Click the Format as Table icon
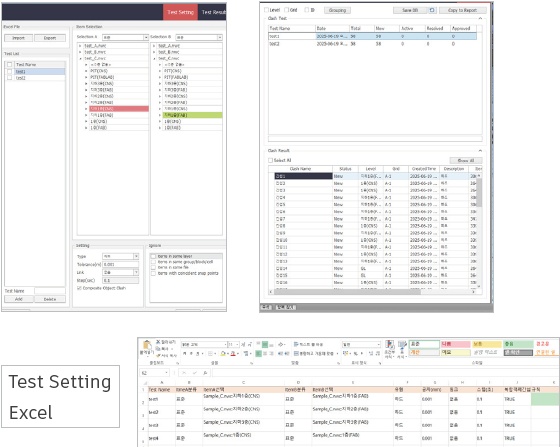Viewport: 560px width, 447px height. click(402, 345)
